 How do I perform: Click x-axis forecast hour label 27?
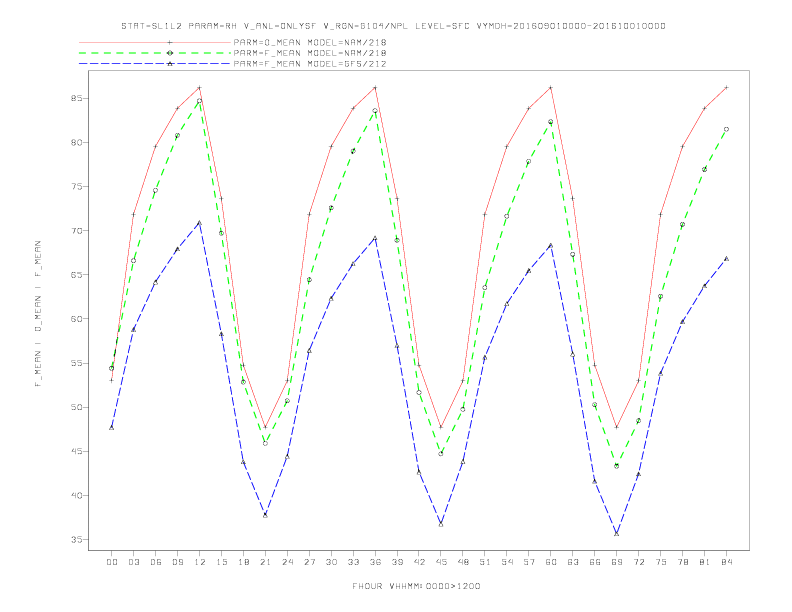[x=309, y=562]
